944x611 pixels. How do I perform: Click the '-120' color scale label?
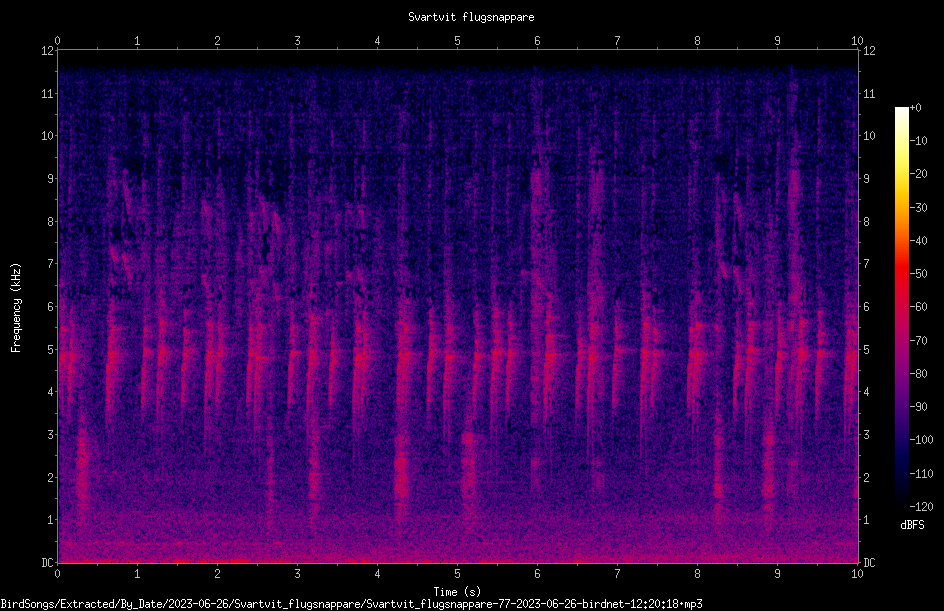(x=921, y=506)
